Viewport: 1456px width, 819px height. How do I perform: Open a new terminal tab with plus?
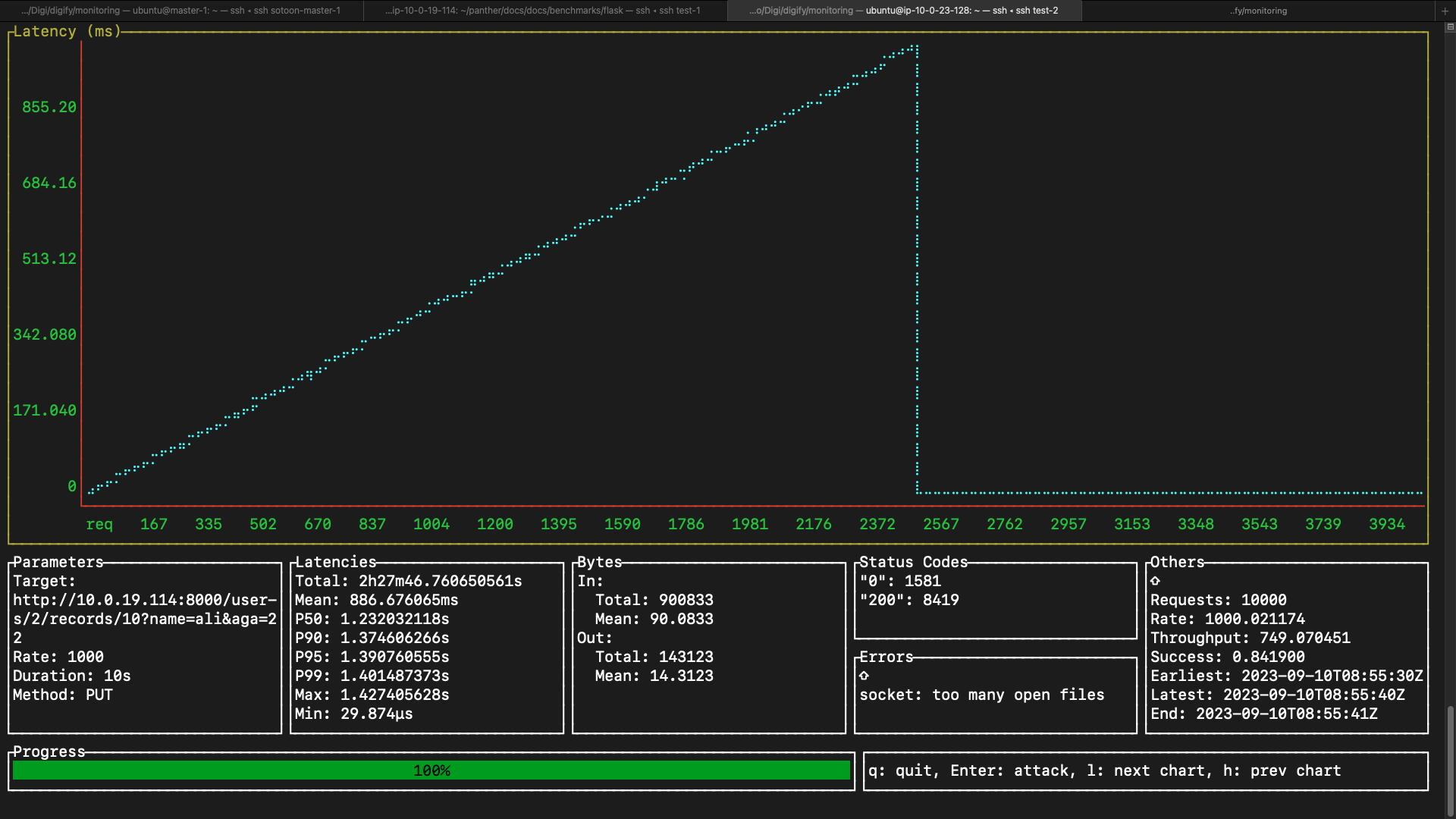1445,11
